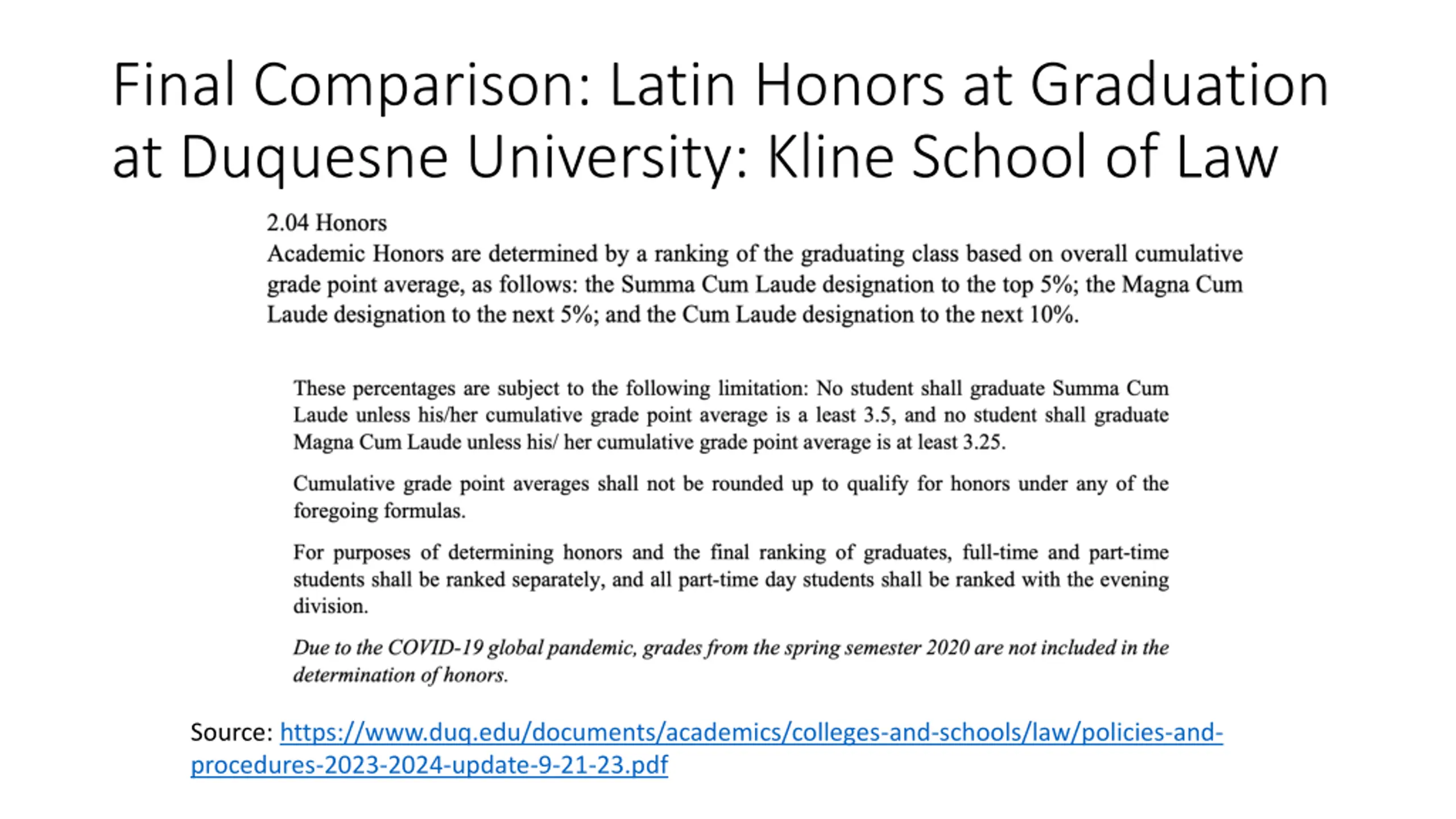
Task: Click the "Source:" label before the link
Action: point(232,732)
